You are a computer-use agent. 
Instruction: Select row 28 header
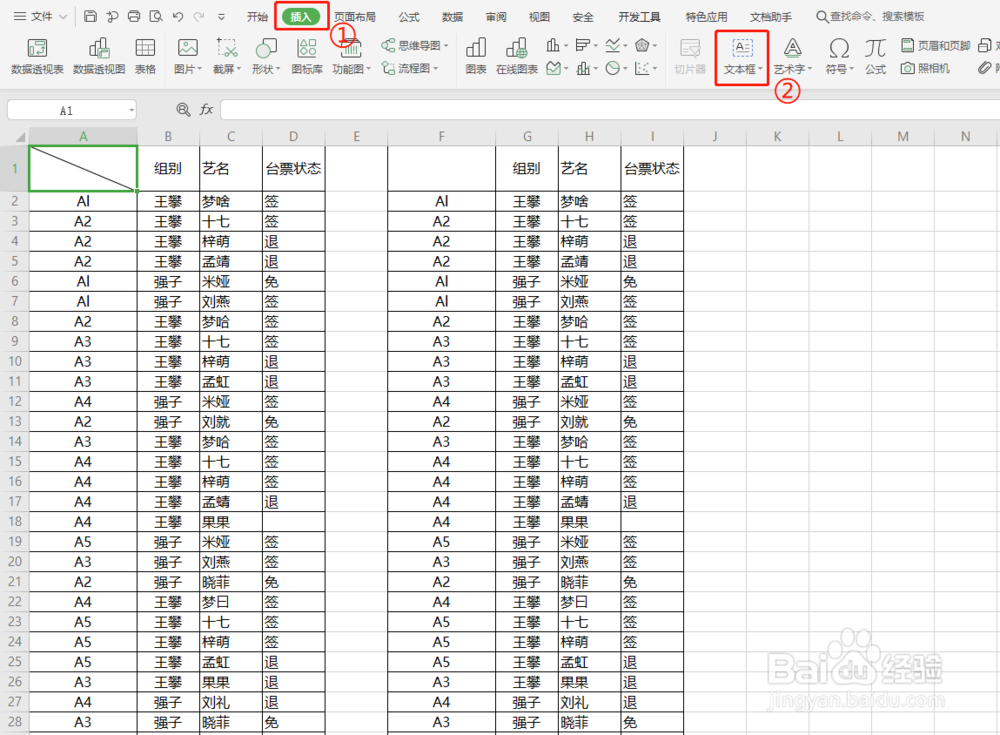point(15,722)
